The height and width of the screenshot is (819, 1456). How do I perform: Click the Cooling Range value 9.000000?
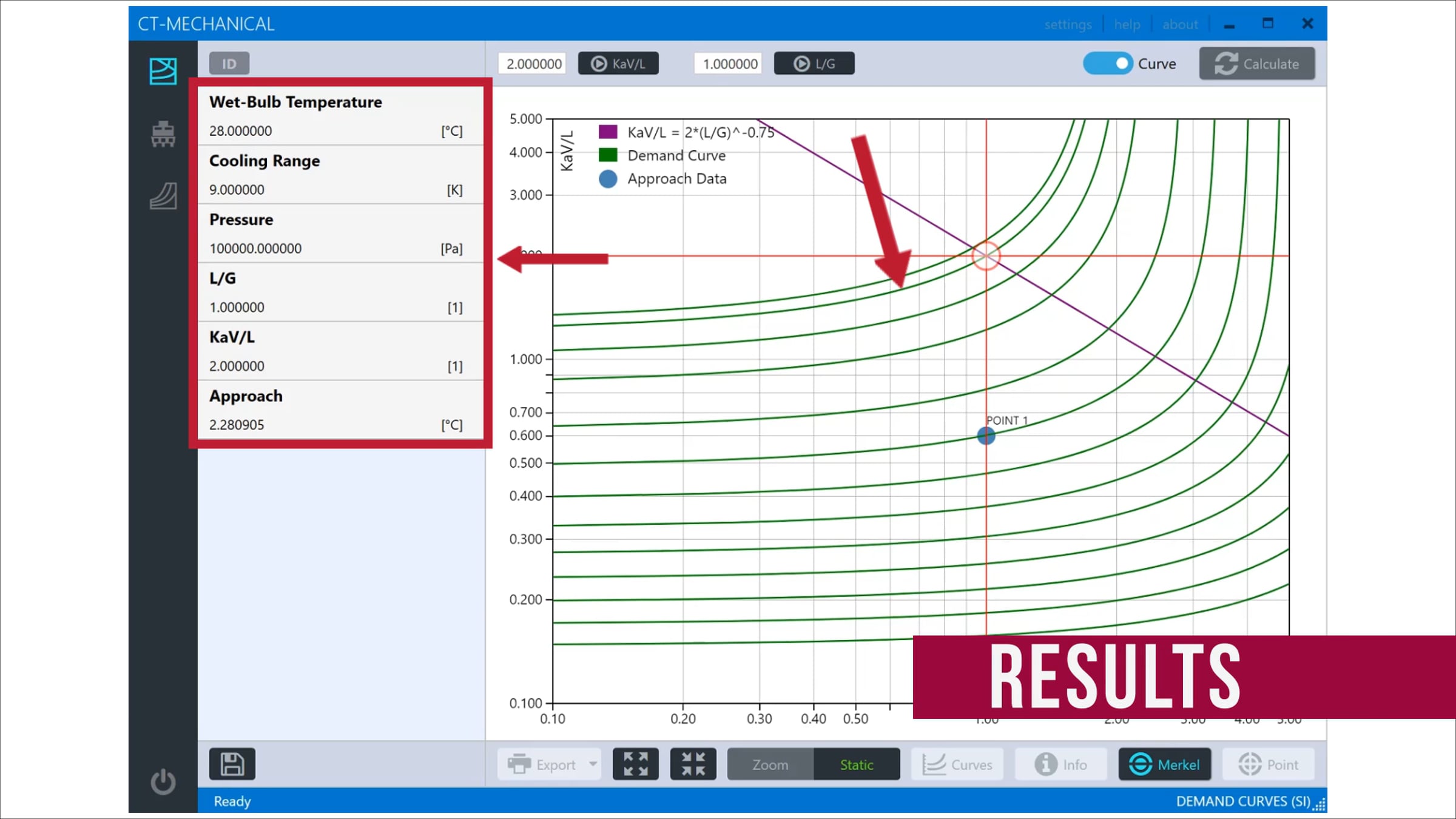(x=237, y=190)
